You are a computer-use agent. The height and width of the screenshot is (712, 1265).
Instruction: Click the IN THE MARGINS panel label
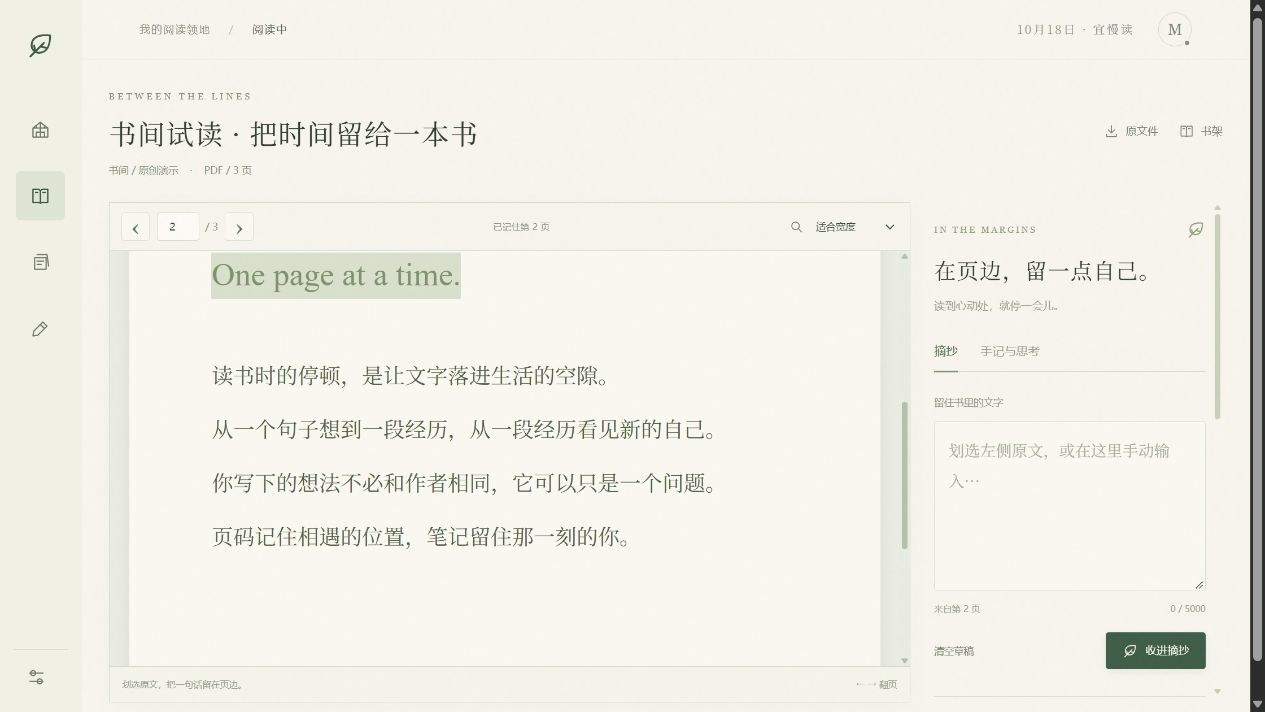click(x=985, y=230)
